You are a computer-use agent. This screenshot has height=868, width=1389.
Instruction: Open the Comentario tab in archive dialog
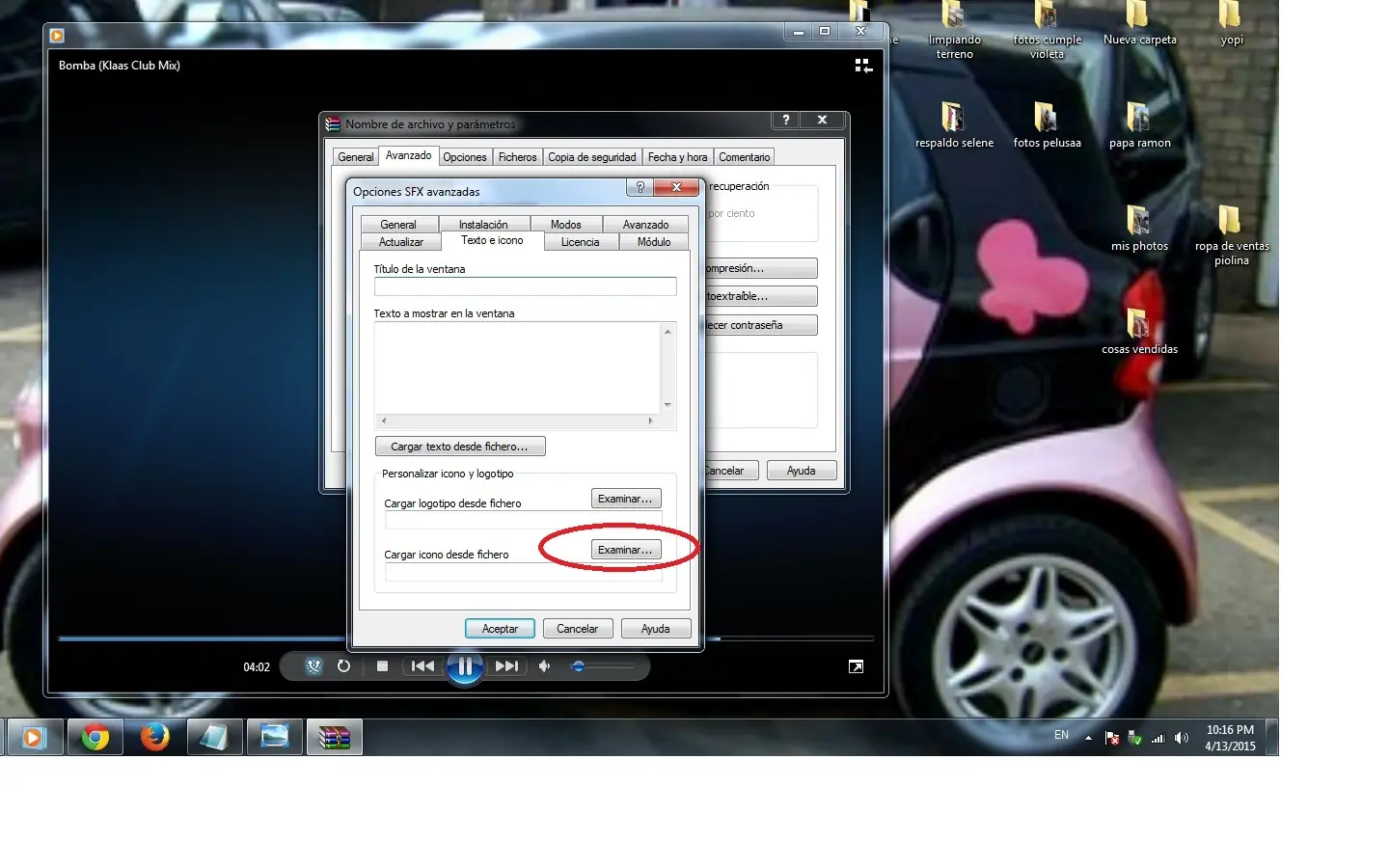tap(745, 157)
